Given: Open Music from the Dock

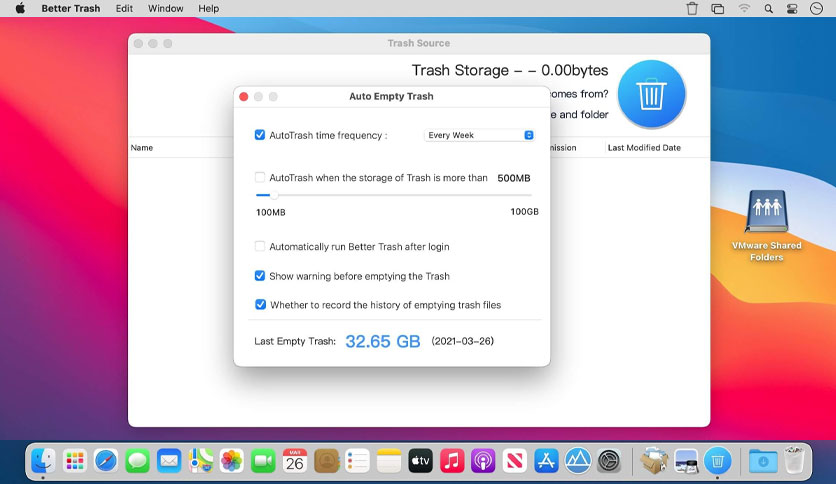Looking at the screenshot, I should (x=452, y=461).
